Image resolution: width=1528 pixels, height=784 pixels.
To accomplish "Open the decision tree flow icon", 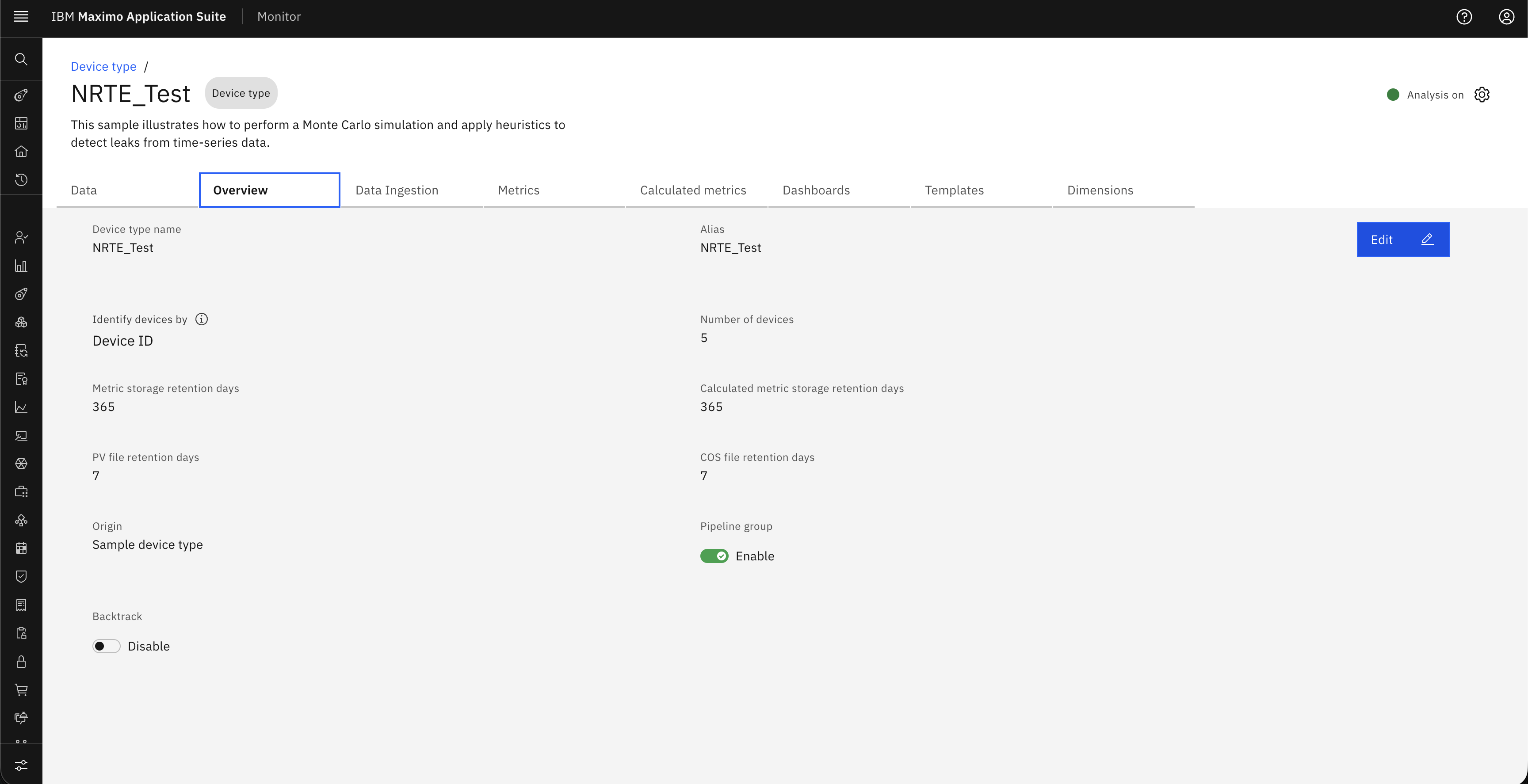I will (x=21, y=521).
